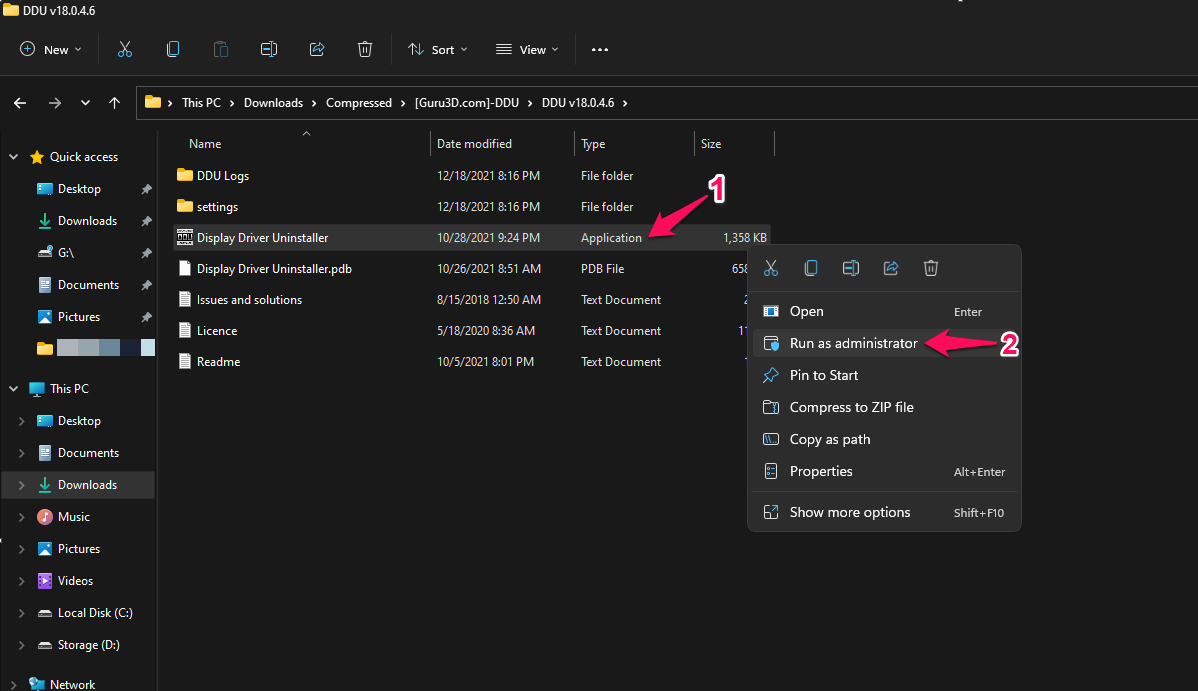This screenshot has width=1198, height=691.
Task: Select Run as administrator in the context menu
Action: [x=853, y=343]
